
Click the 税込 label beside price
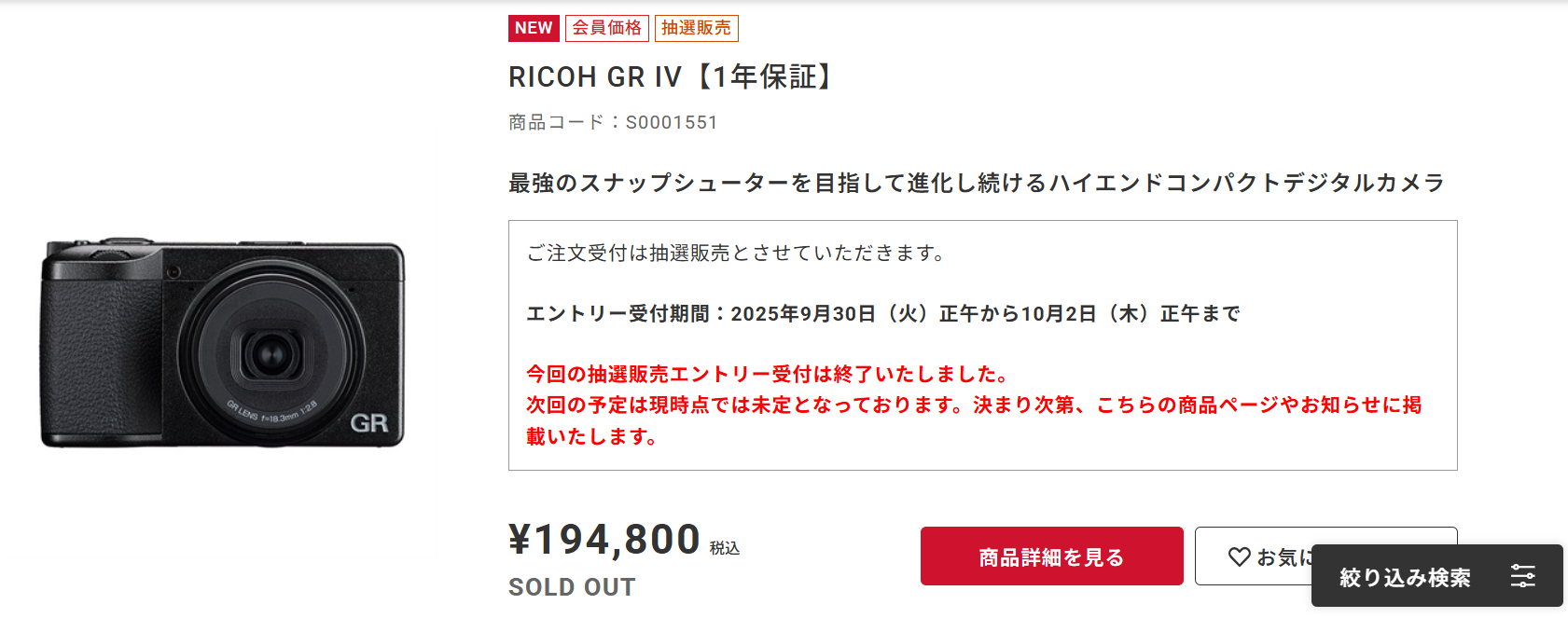coord(725,548)
